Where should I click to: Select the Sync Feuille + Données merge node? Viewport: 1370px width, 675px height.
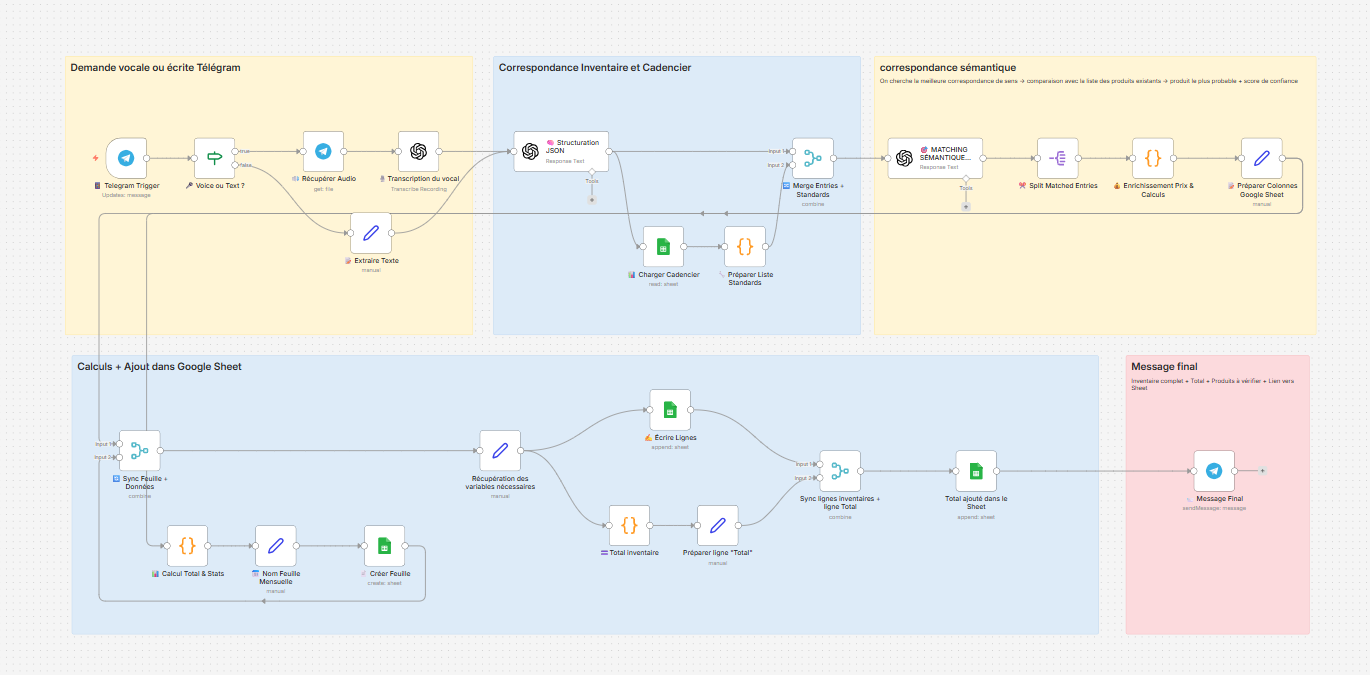139,451
